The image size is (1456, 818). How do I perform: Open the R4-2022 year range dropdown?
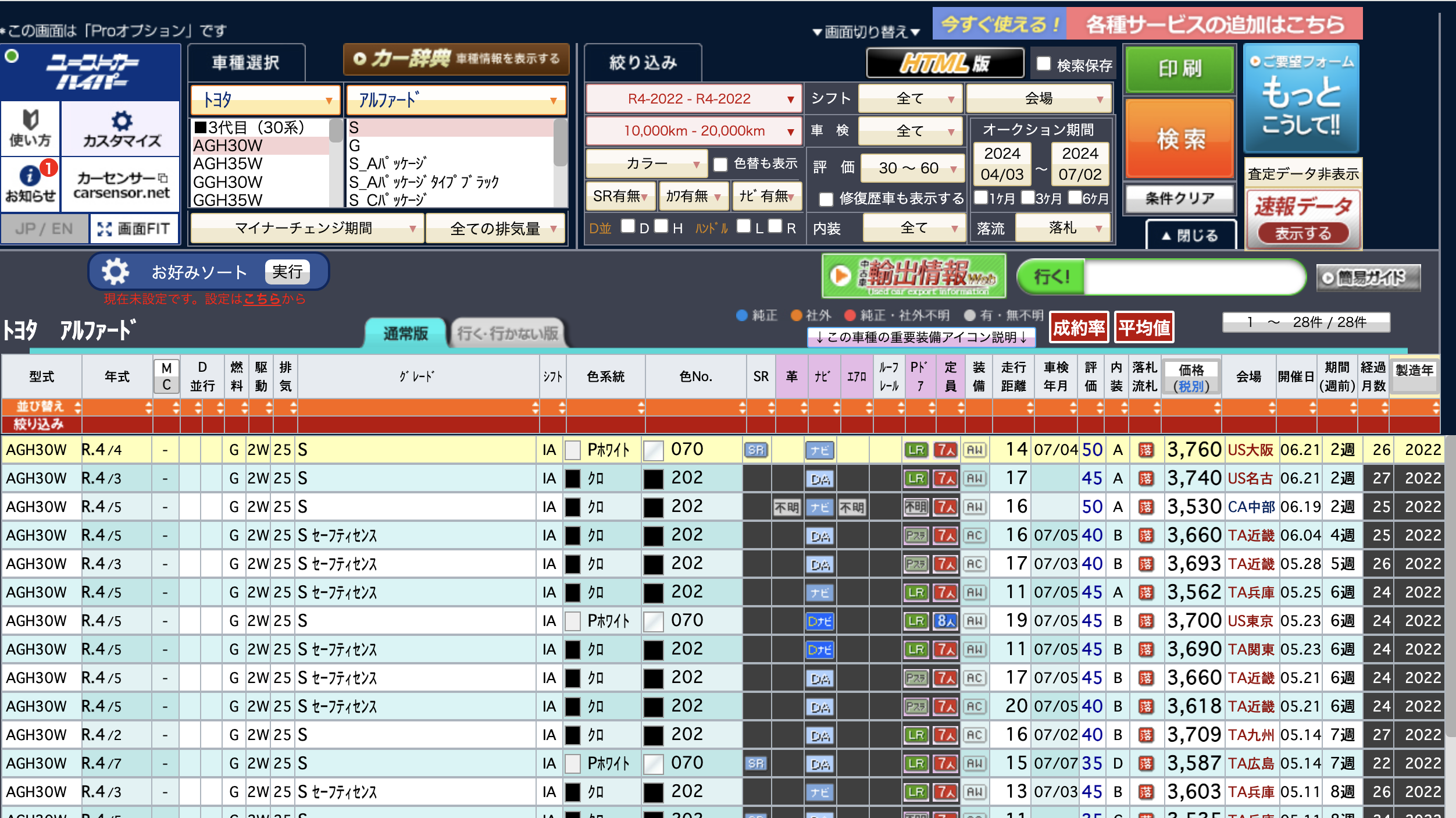click(x=694, y=99)
